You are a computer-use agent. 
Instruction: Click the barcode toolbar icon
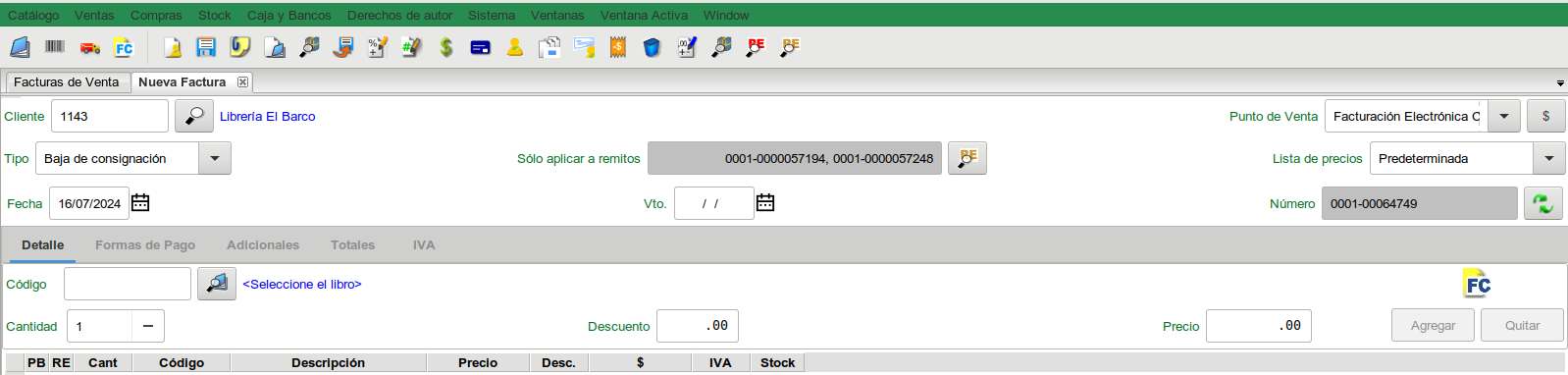pyautogui.click(x=55, y=47)
